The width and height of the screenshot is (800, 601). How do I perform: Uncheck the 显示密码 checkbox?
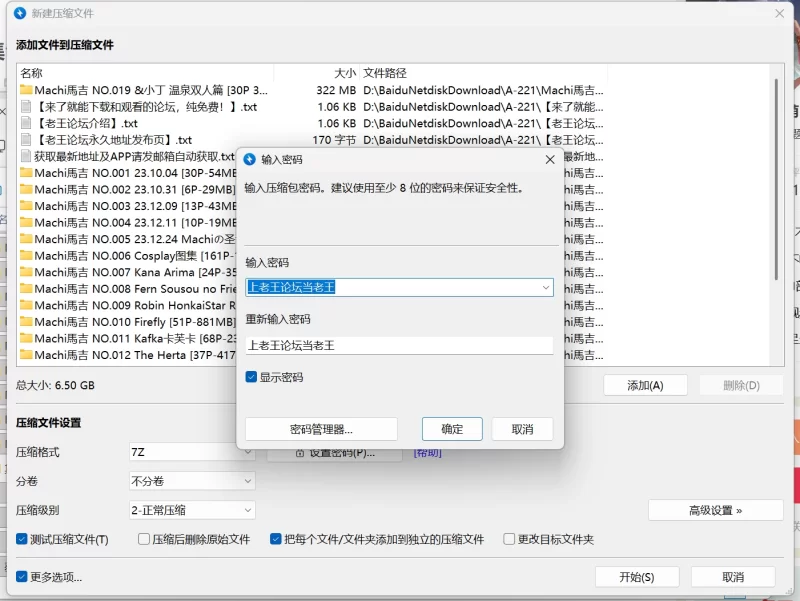click(x=252, y=378)
